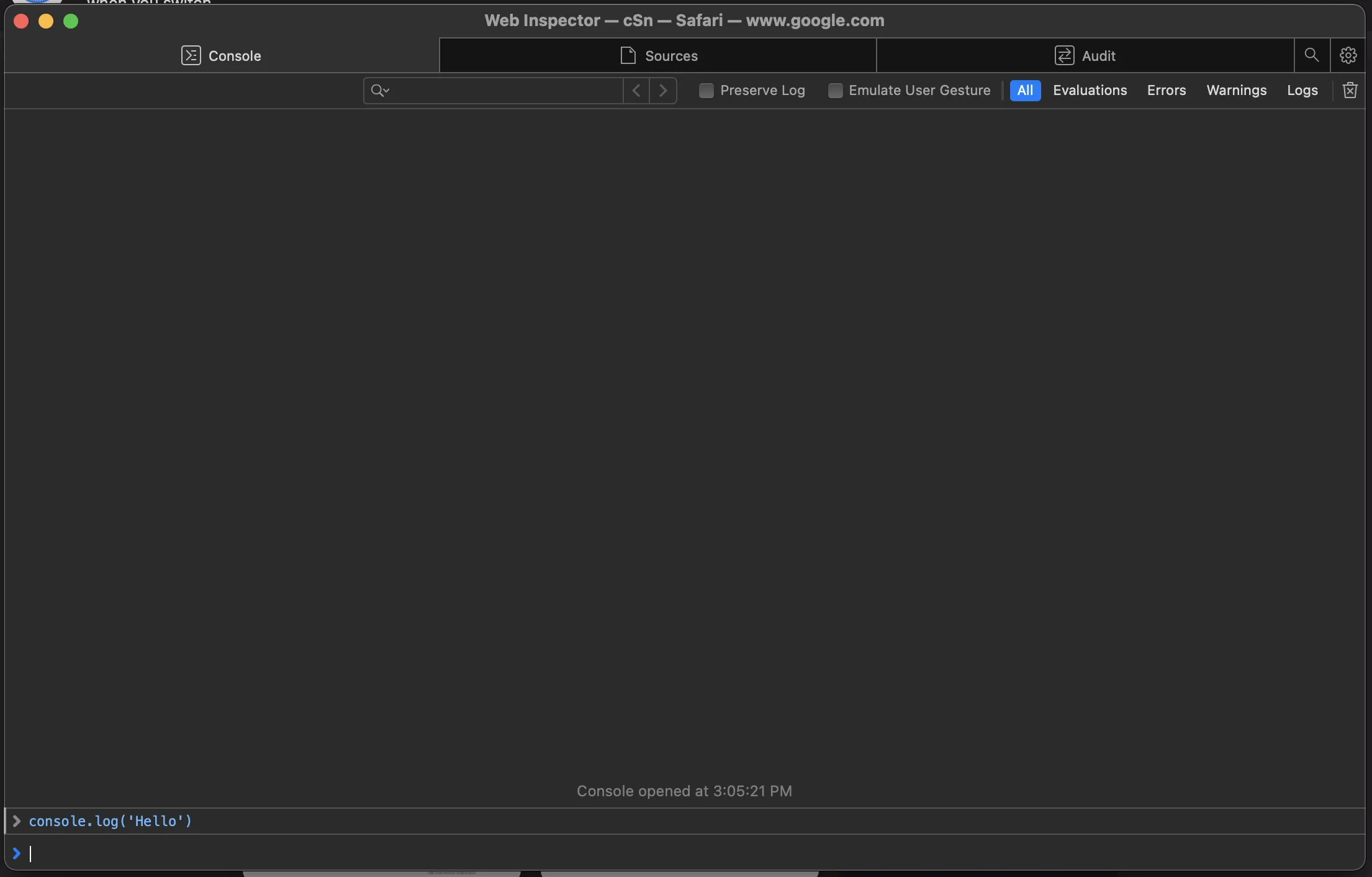Select the Errors filter tab

coord(1165,89)
